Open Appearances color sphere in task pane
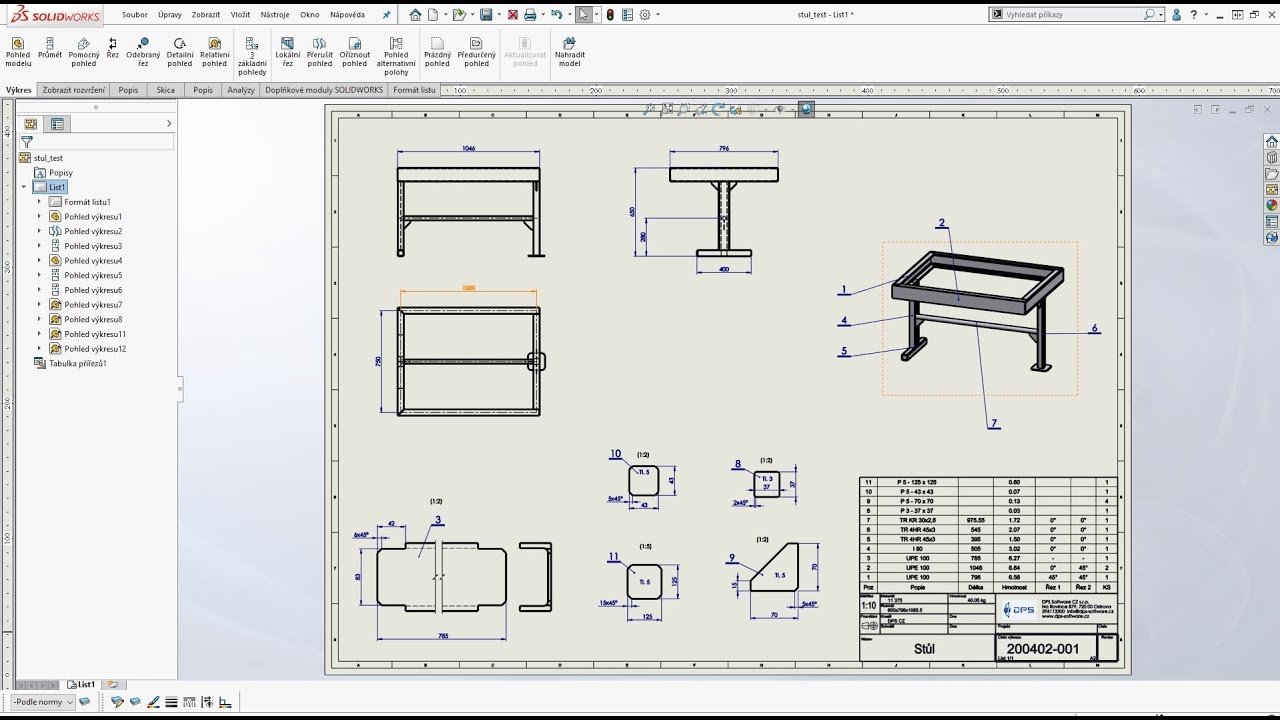Screen dimensions: 1280x720 click(x=1272, y=205)
